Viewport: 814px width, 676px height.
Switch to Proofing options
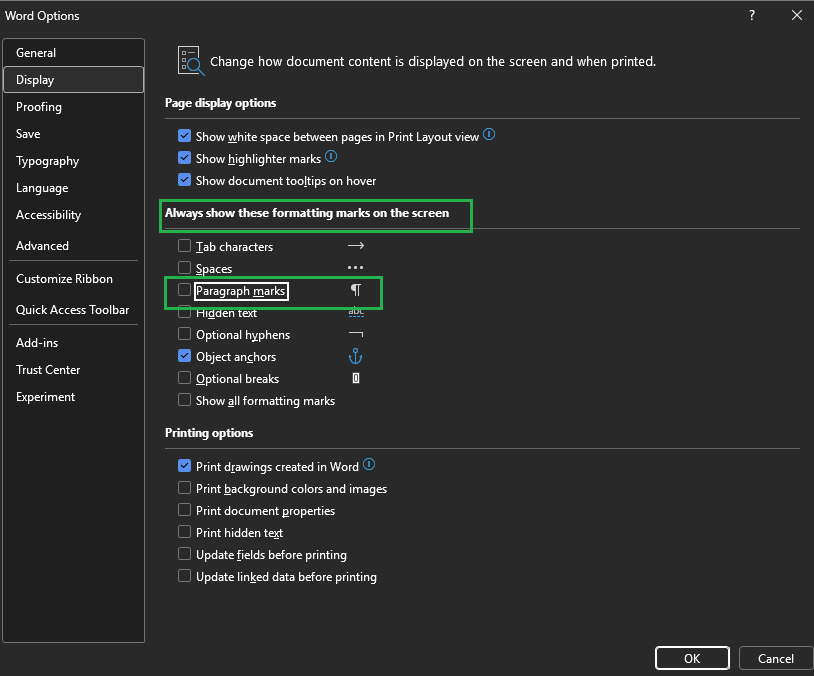(73, 106)
